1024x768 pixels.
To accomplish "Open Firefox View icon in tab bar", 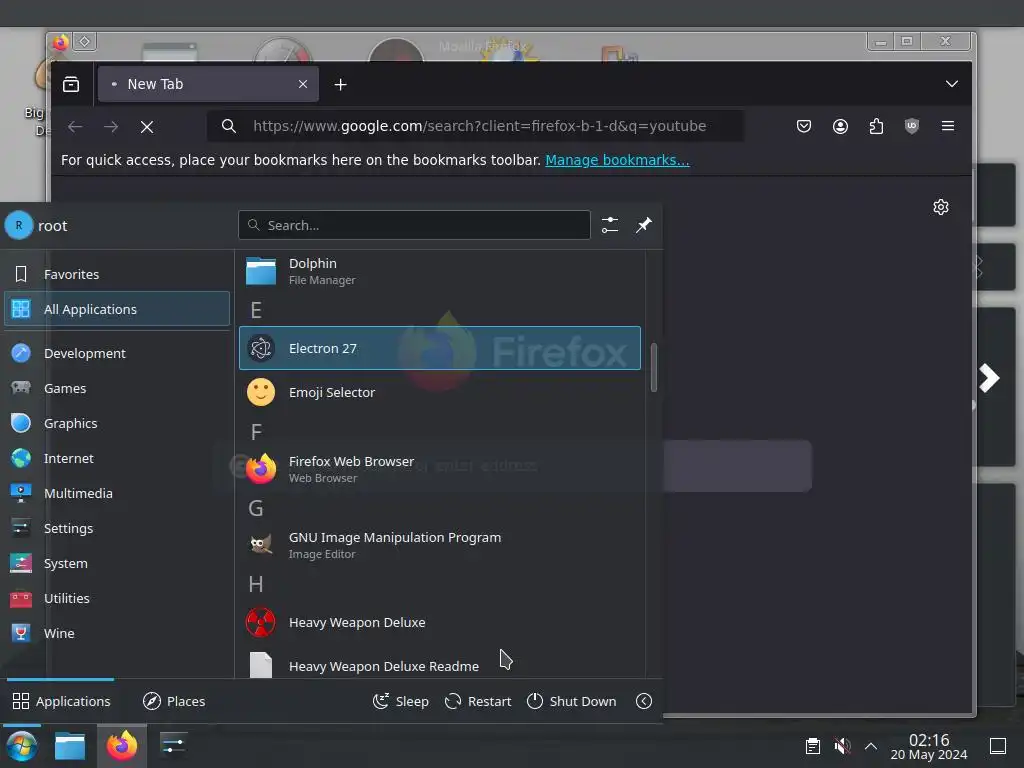I will pyautogui.click(x=71, y=84).
